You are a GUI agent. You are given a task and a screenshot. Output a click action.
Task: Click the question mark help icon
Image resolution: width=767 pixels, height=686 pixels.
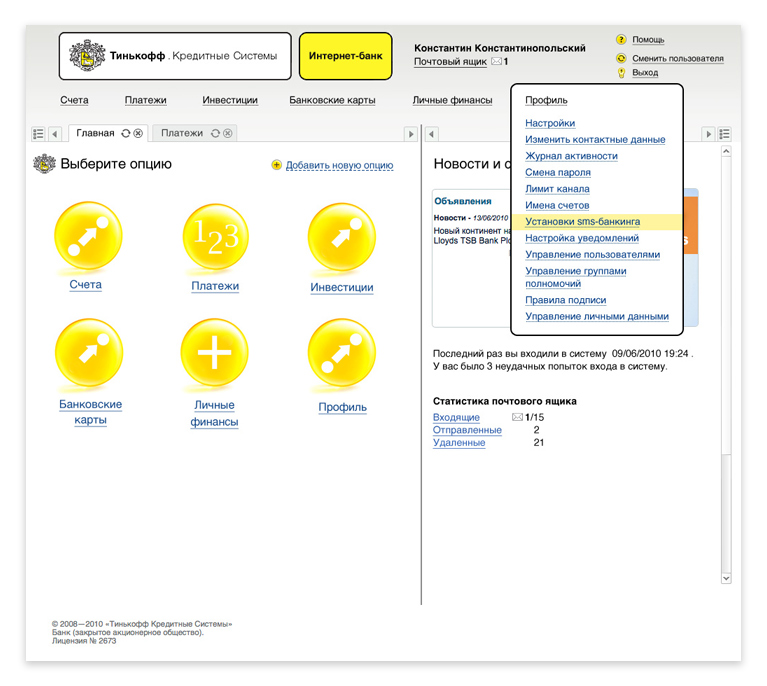tap(621, 40)
